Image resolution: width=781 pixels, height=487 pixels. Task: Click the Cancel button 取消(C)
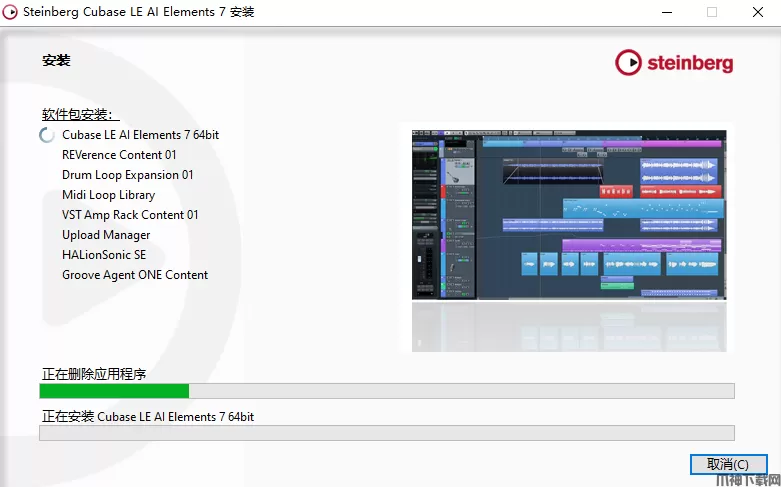[x=728, y=465]
